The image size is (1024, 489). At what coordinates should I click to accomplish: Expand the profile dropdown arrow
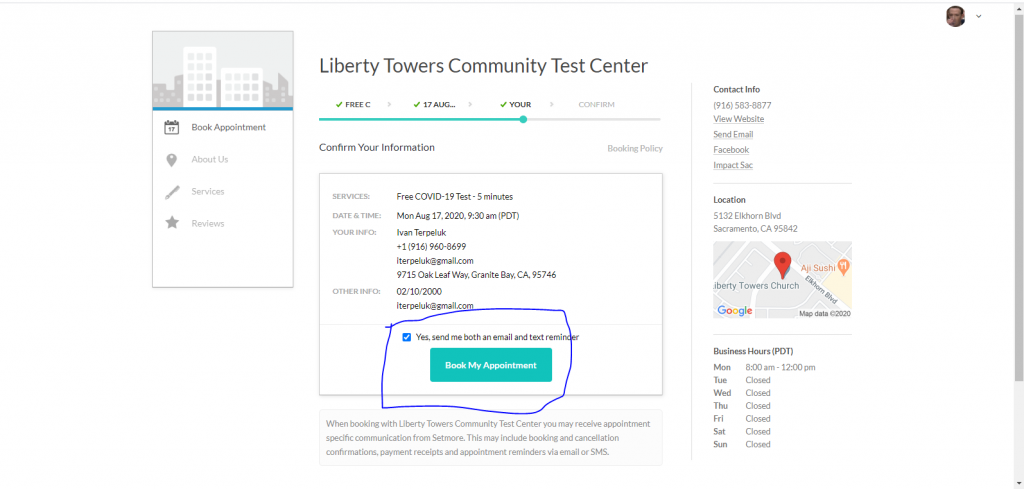coord(979,16)
